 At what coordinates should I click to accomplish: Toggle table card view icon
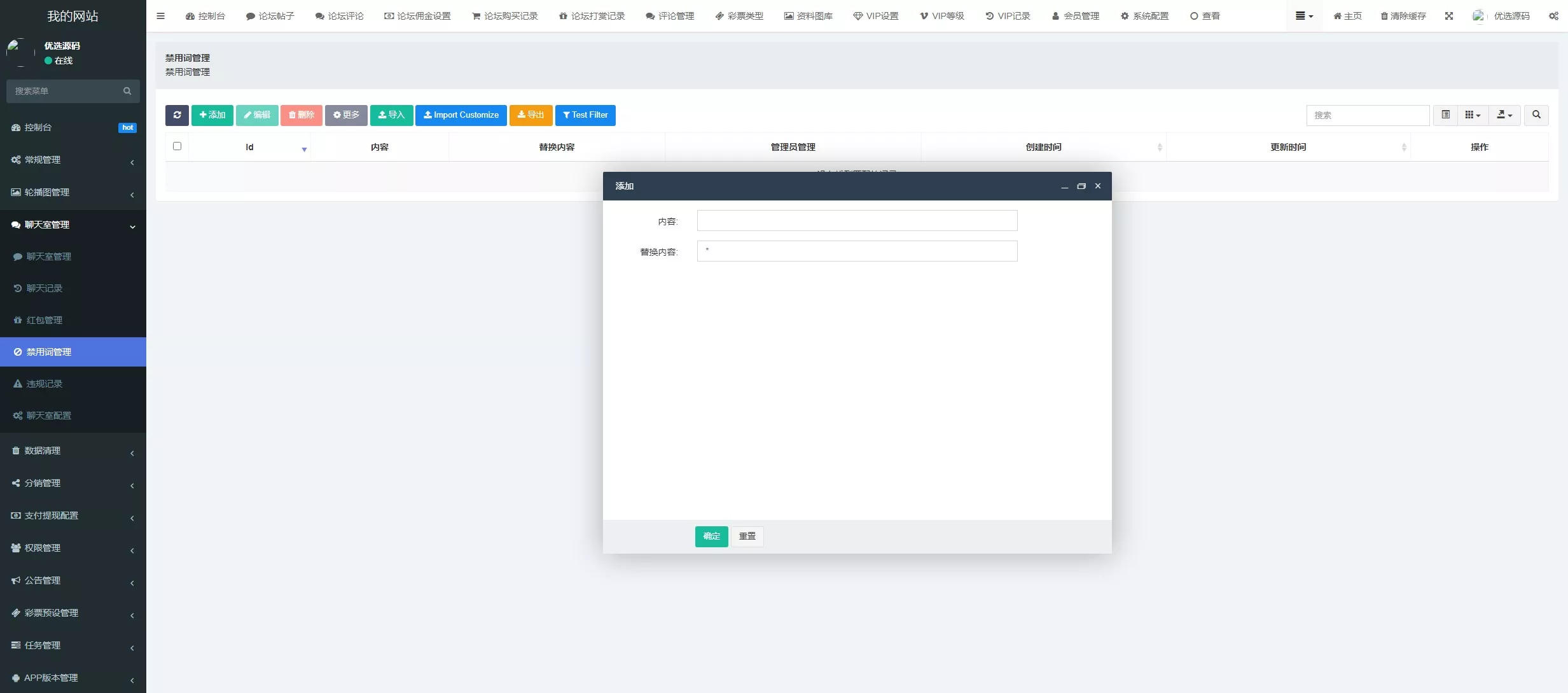(1445, 115)
